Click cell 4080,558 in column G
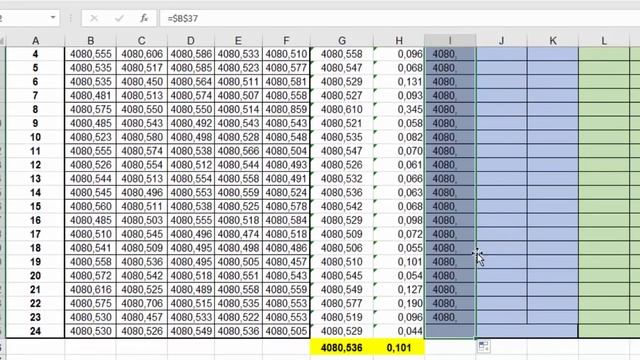This screenshot has height=360, width=640. click(342, 54)
